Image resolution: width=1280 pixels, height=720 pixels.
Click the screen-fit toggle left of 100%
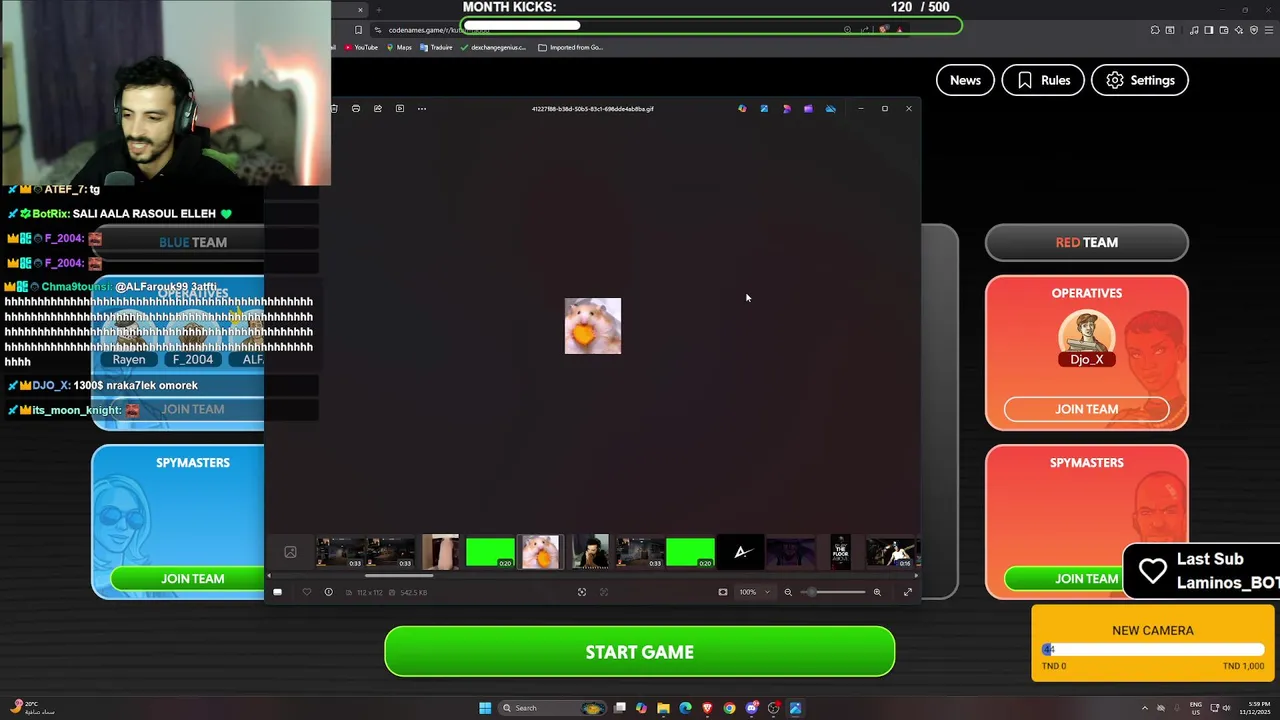point(723,592)
